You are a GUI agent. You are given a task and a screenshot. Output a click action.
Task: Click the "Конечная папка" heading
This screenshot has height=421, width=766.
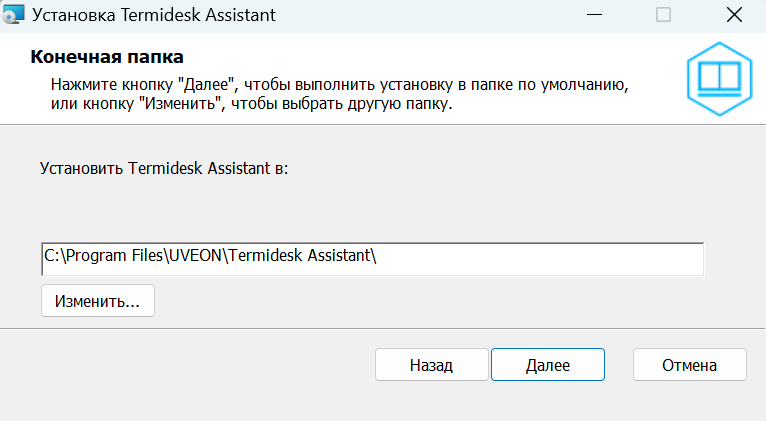109,57
